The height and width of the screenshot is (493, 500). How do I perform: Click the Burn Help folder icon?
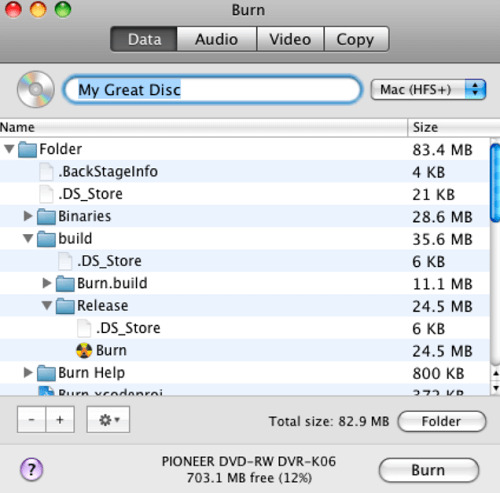coord(46,373)
